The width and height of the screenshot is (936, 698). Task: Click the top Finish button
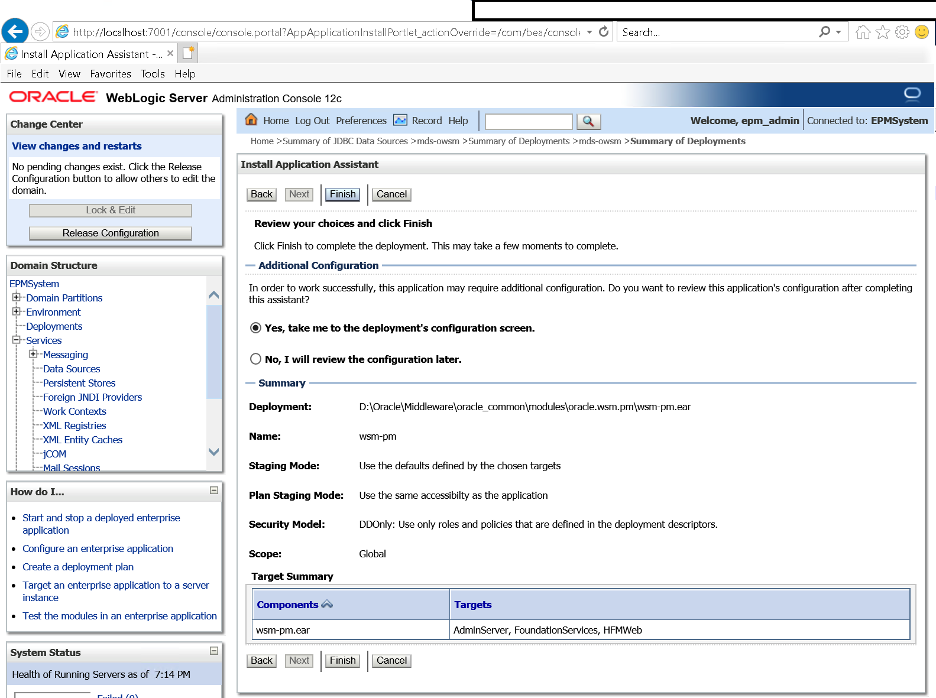343,194
